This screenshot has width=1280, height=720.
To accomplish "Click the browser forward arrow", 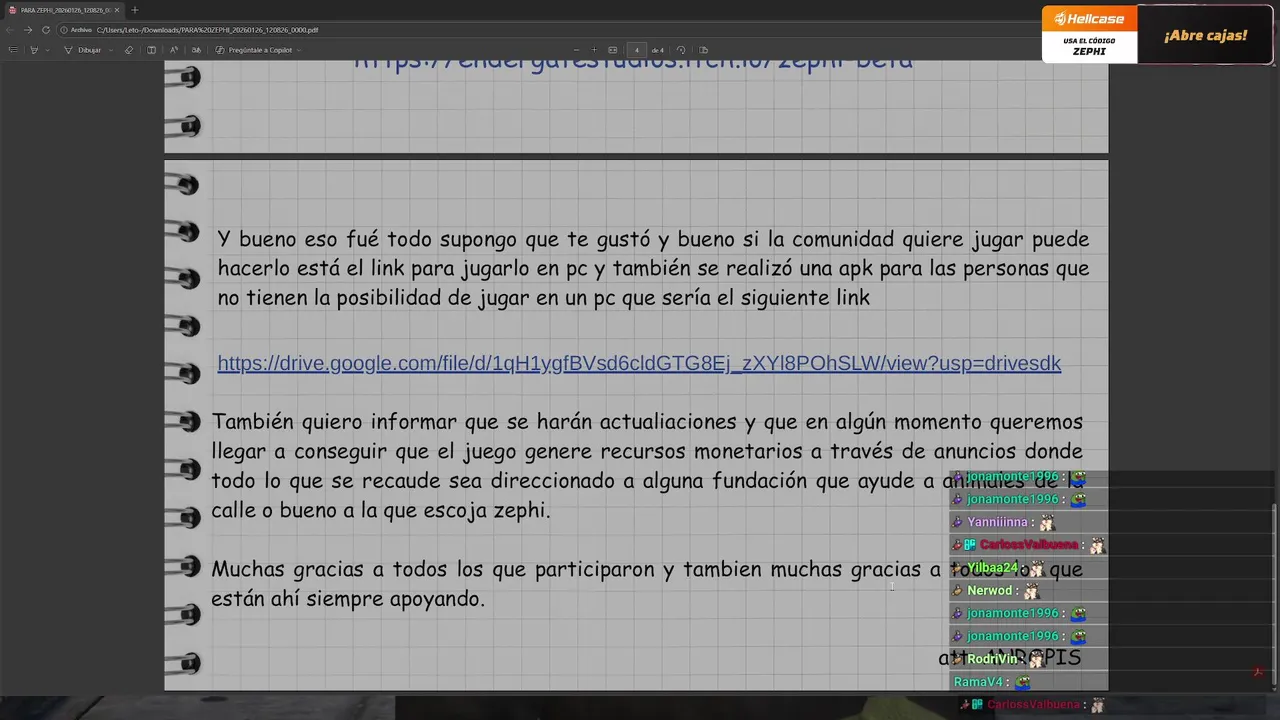I will (28, 30).
